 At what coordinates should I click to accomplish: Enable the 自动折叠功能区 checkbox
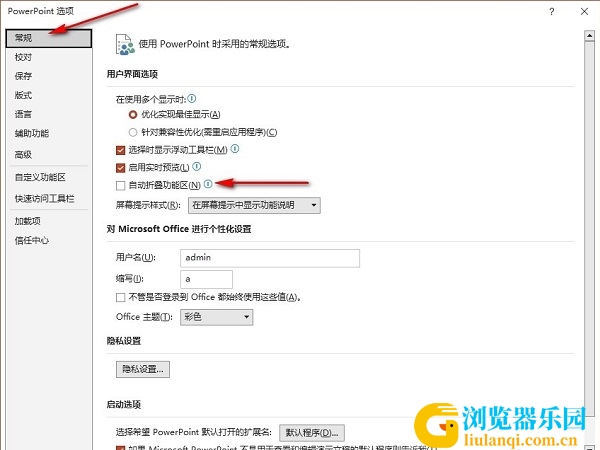tap(121, 186)
